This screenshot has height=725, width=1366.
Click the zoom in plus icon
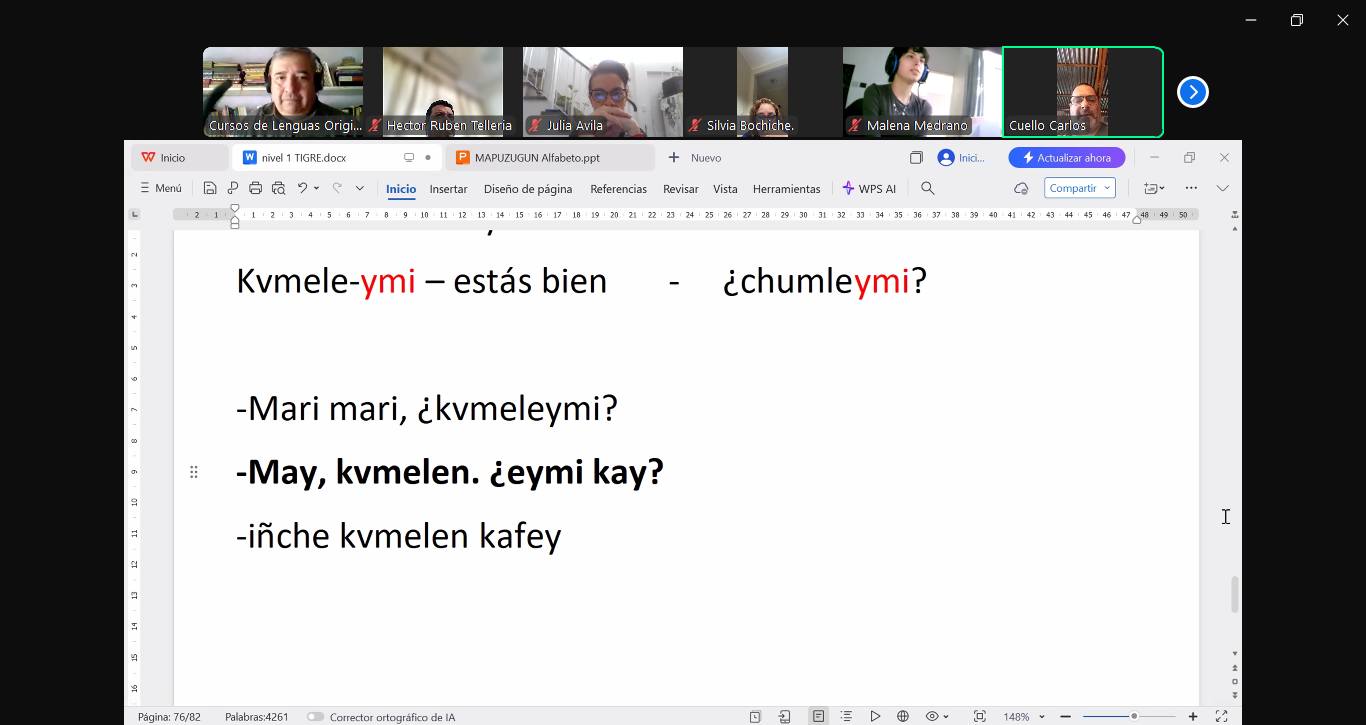(x=1193, y=716)
